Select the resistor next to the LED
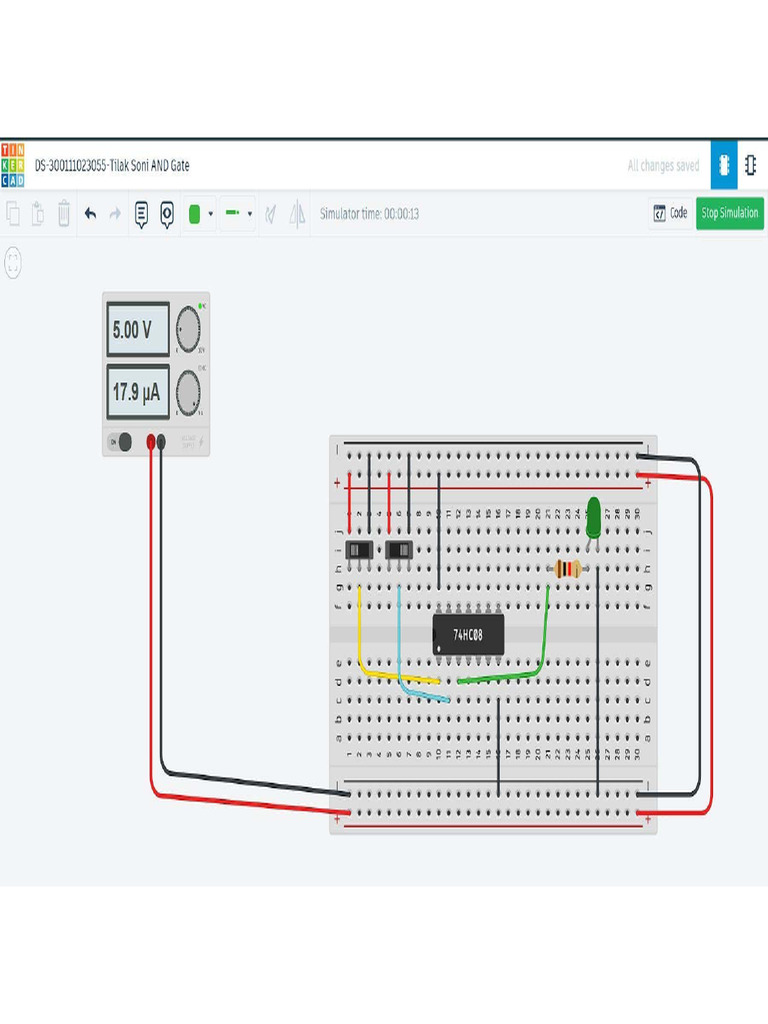 coord(568,569)
